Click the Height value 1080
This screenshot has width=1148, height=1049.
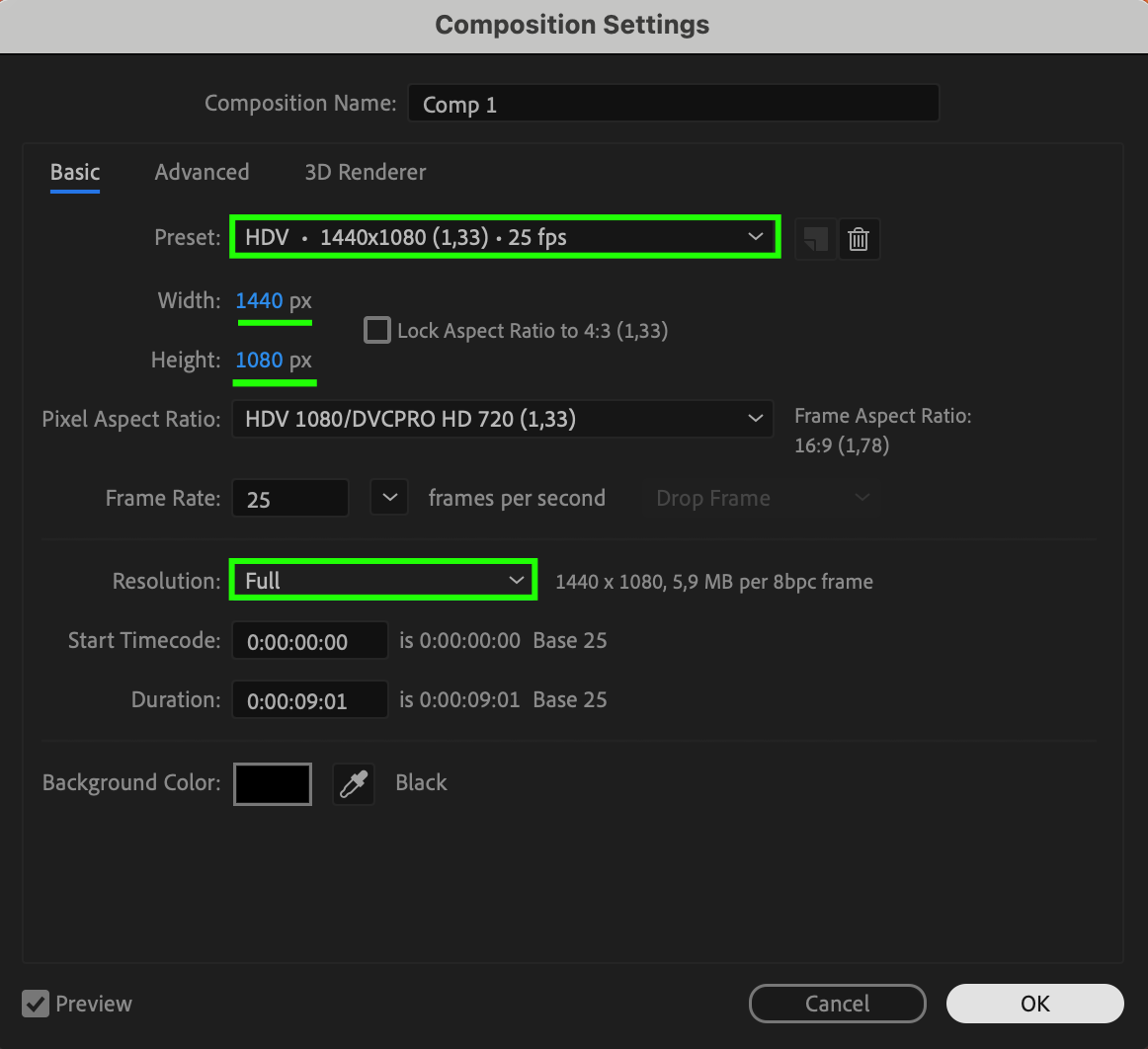click(259, 360)
